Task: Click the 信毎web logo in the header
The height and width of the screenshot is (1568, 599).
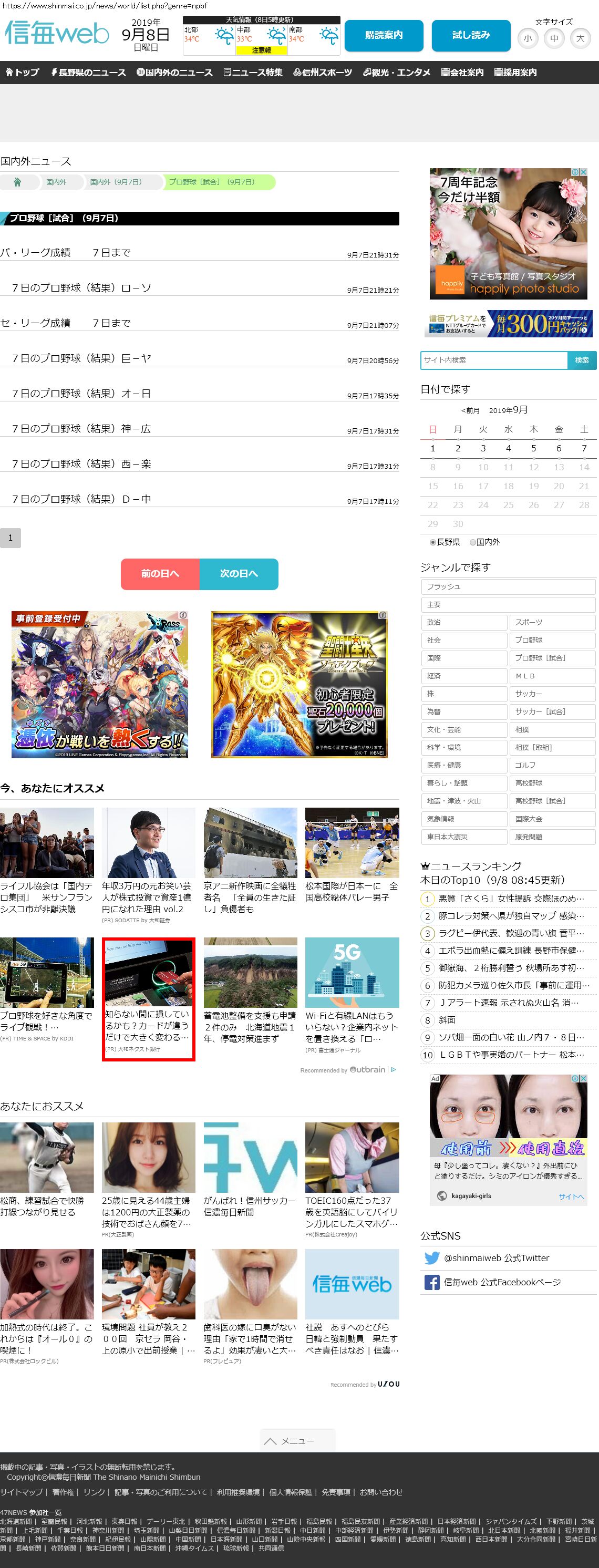Action: point(57,34)
